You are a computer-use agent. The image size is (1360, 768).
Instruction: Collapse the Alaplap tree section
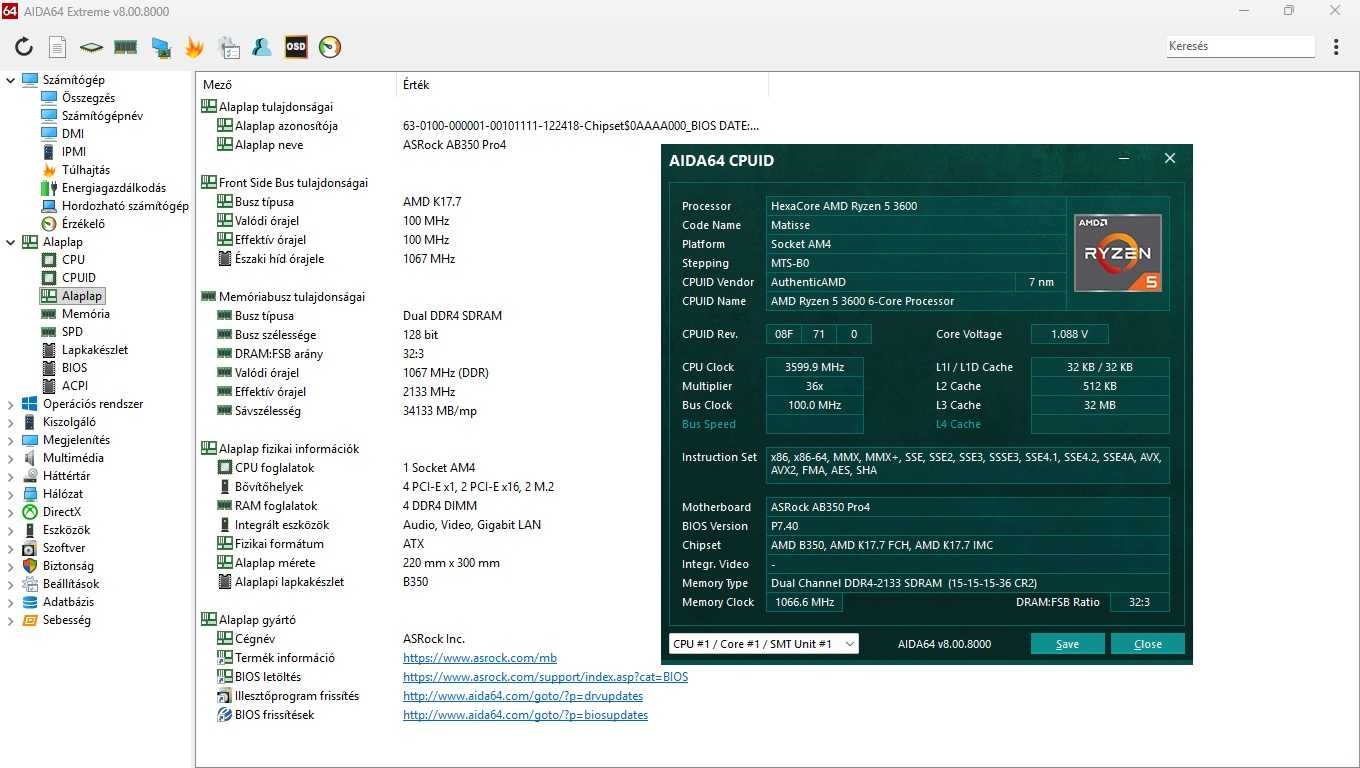[x=10, y=242]
